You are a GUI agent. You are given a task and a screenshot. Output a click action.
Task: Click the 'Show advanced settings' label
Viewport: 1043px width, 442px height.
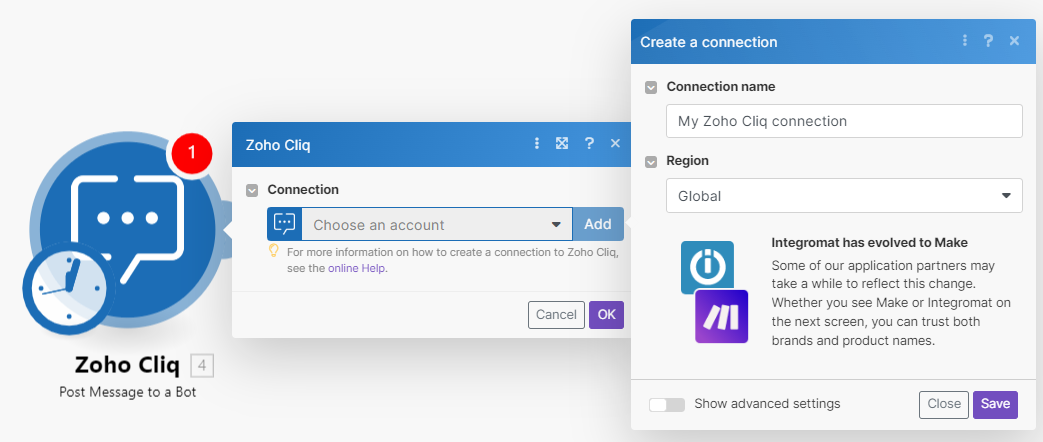coord(768,403)
